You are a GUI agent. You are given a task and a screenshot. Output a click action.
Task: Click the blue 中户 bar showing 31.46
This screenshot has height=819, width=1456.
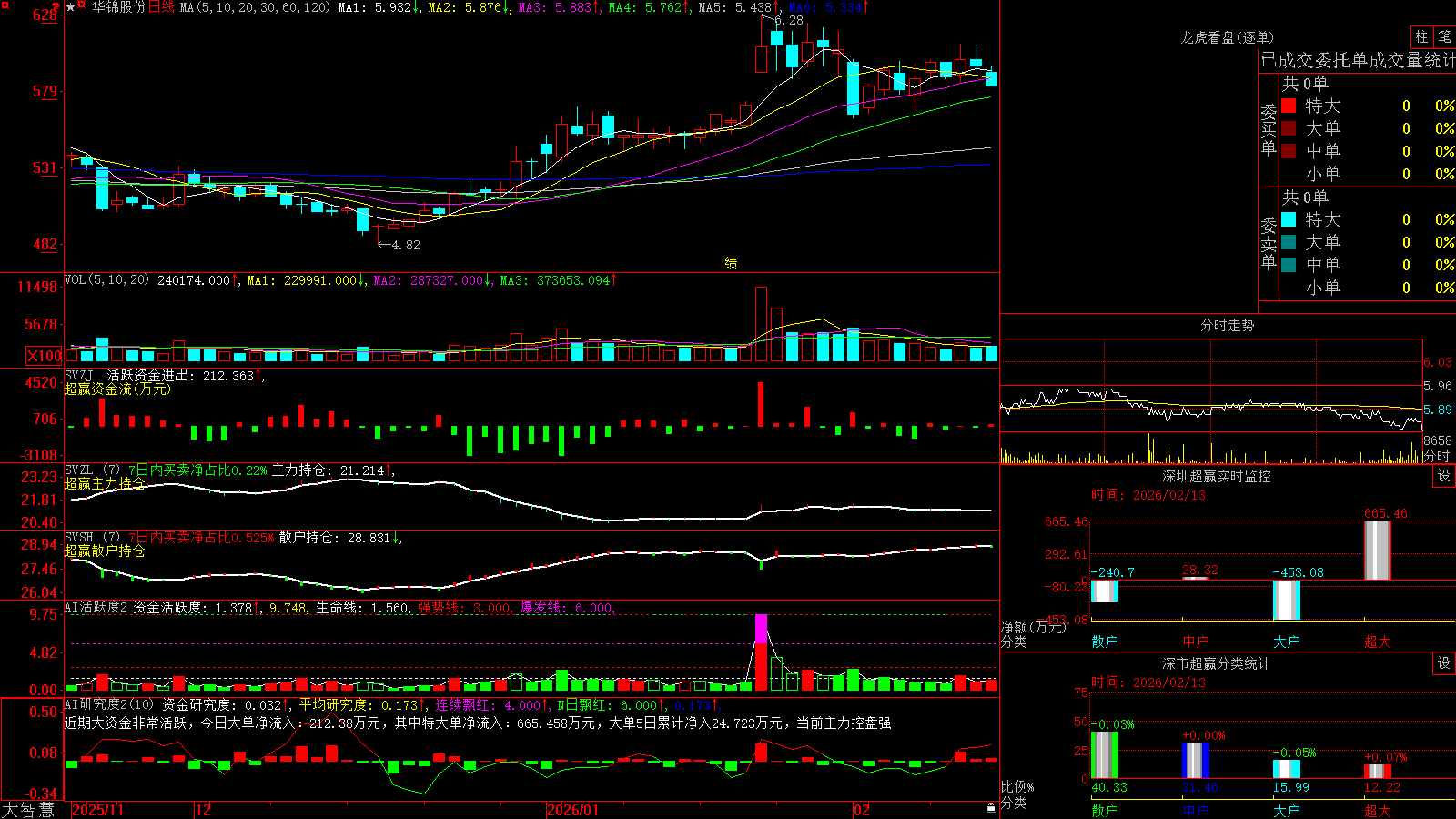click(1196, 760)
